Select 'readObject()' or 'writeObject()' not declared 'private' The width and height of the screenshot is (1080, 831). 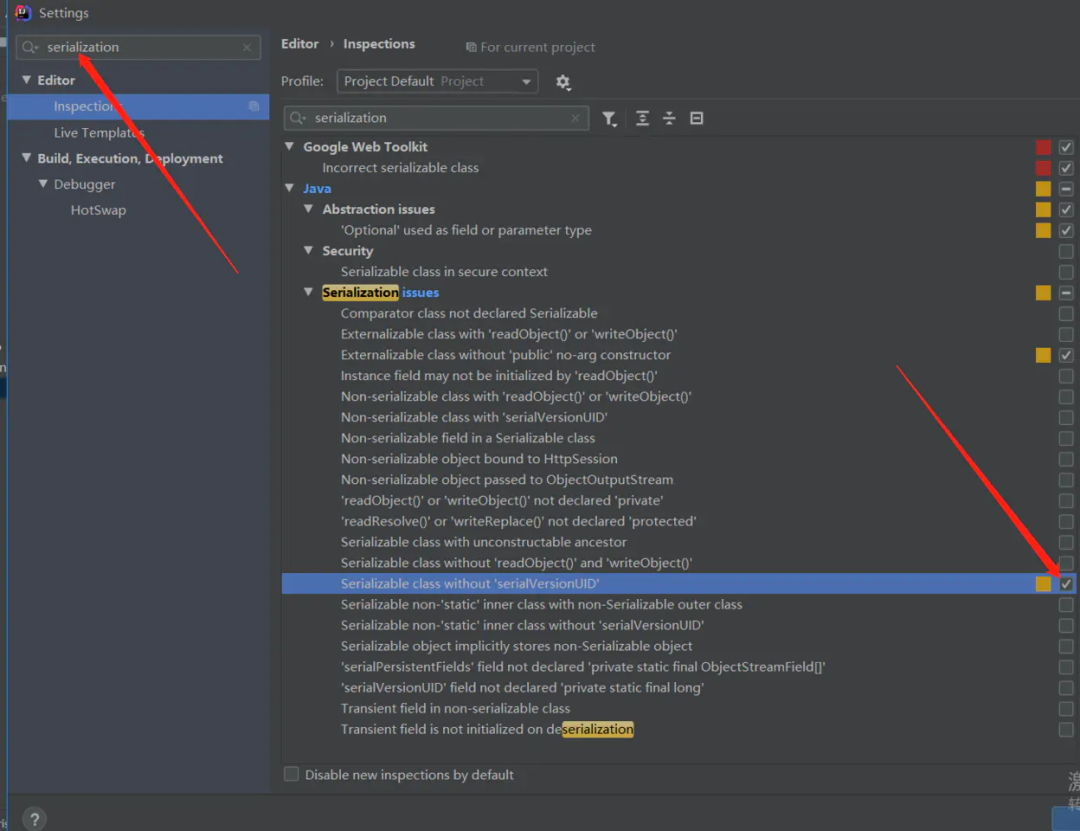click(x=501, y=500)
